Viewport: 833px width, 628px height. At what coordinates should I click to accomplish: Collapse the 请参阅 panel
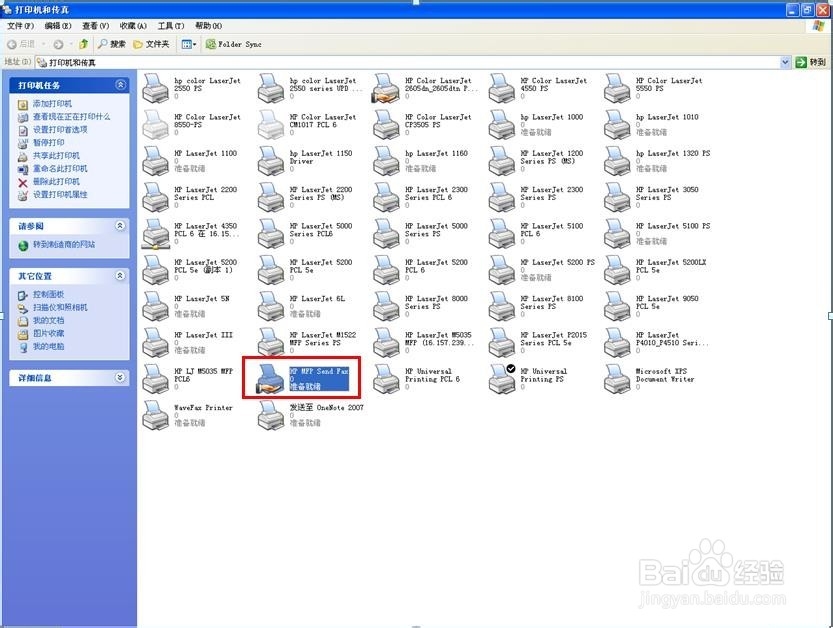121,226
